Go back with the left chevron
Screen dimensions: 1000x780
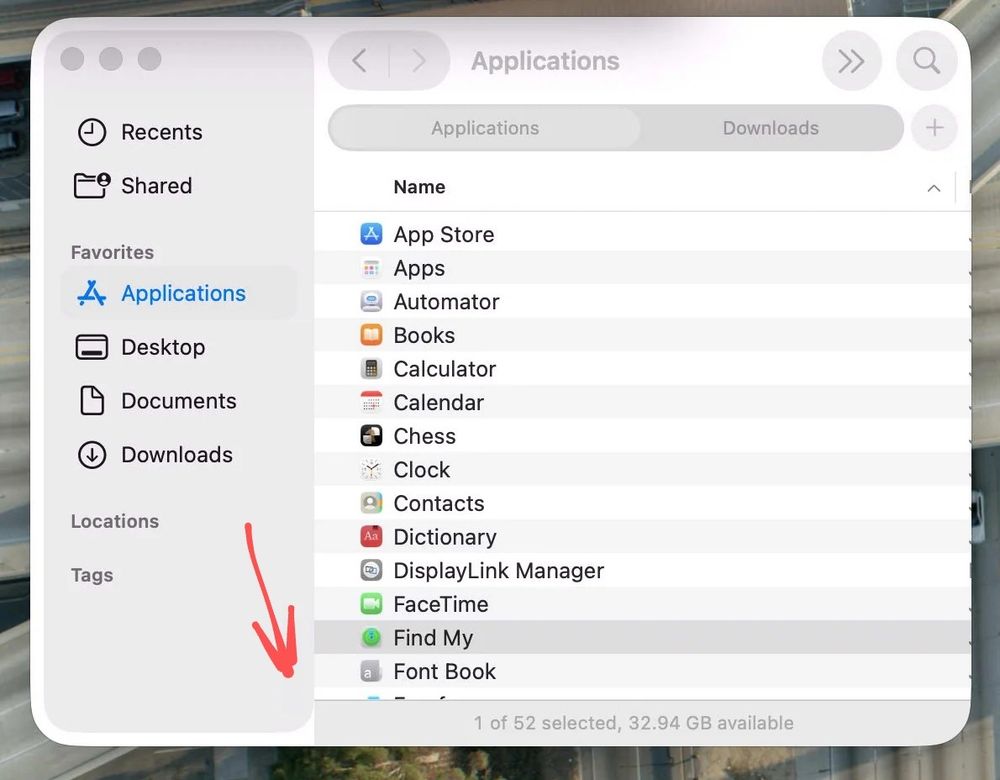(x=359, y=61)
